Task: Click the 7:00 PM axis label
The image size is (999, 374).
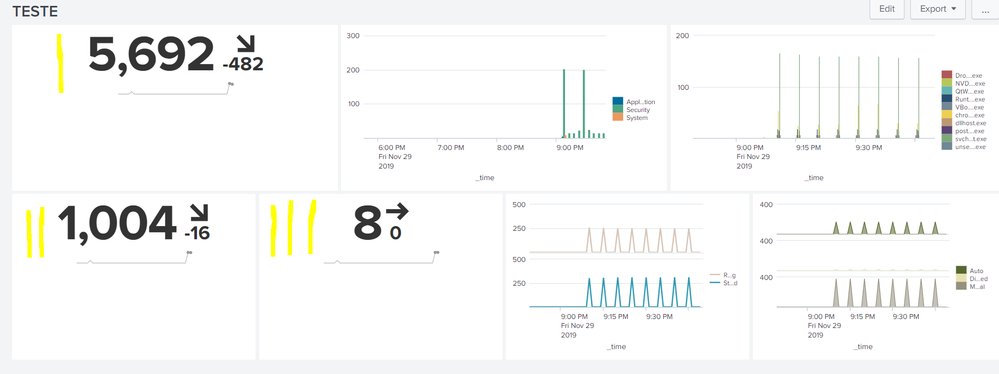Action: pyautogui.click(x=450, y=147)
